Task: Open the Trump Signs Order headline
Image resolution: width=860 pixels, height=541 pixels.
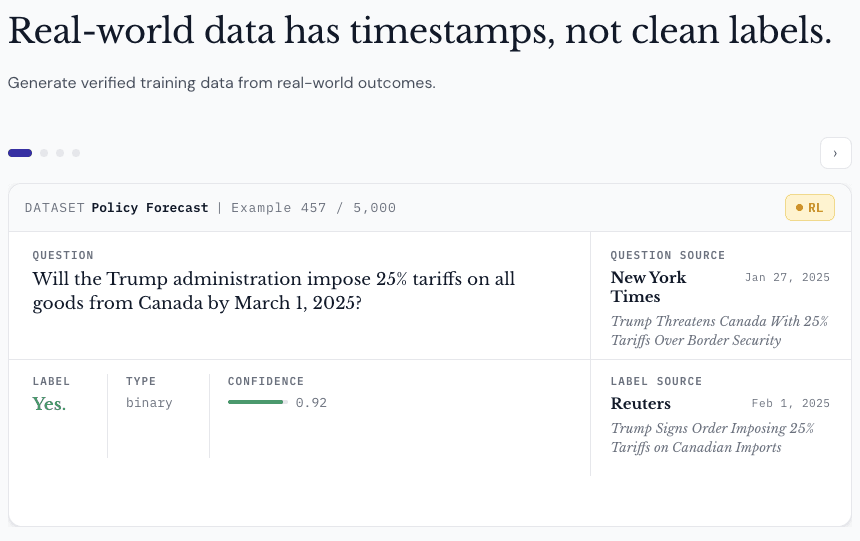Action: pyautogui.click(x=712, y=438)
